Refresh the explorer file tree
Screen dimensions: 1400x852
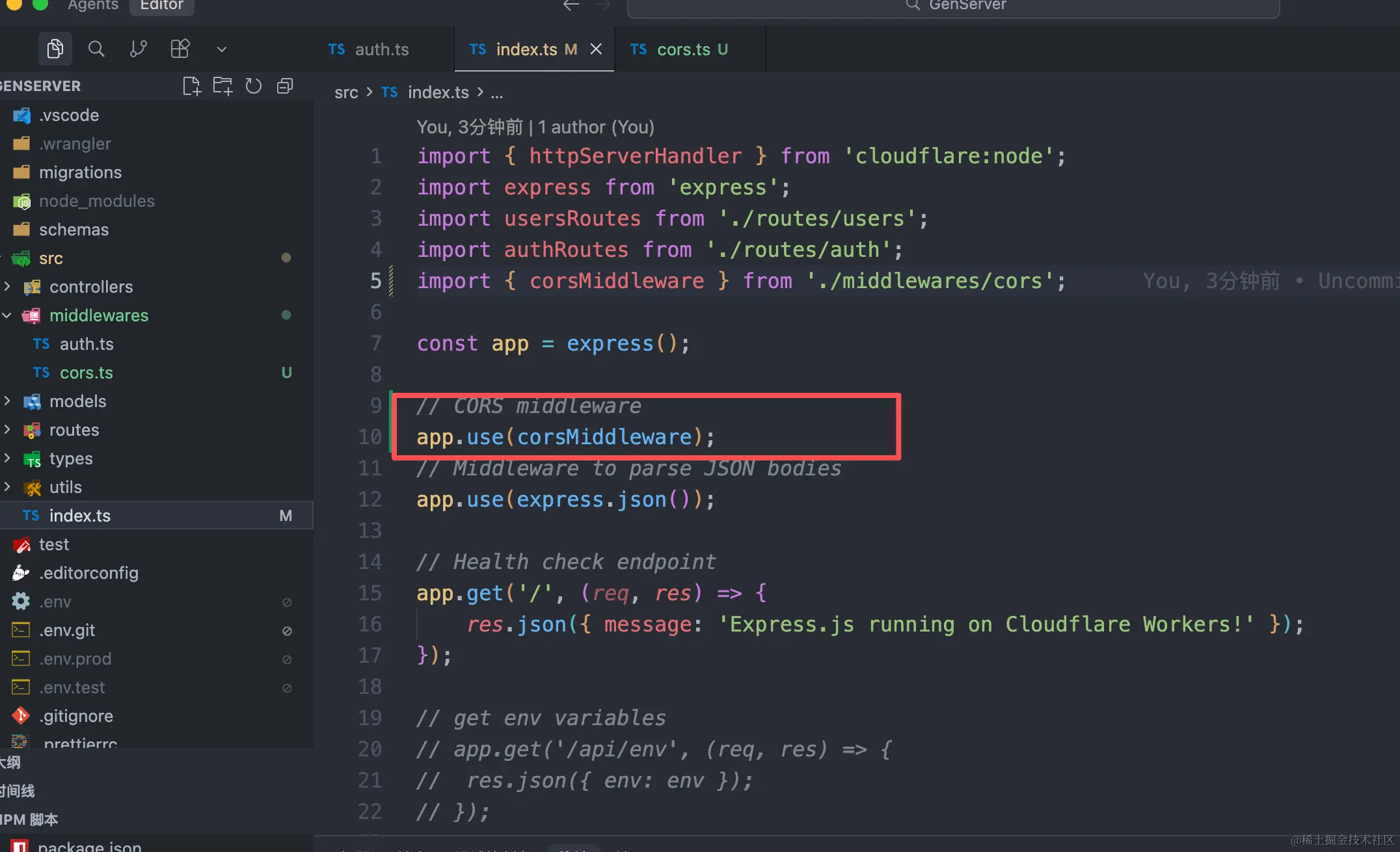254,86
